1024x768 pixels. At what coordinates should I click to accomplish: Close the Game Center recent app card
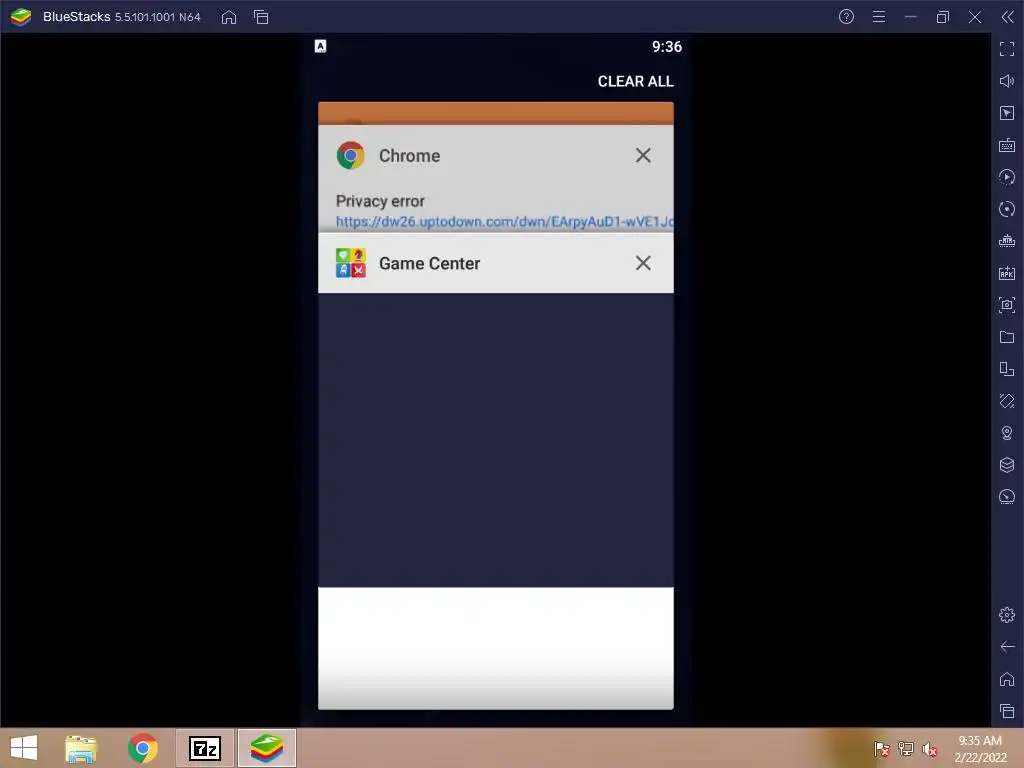(643, 263)
